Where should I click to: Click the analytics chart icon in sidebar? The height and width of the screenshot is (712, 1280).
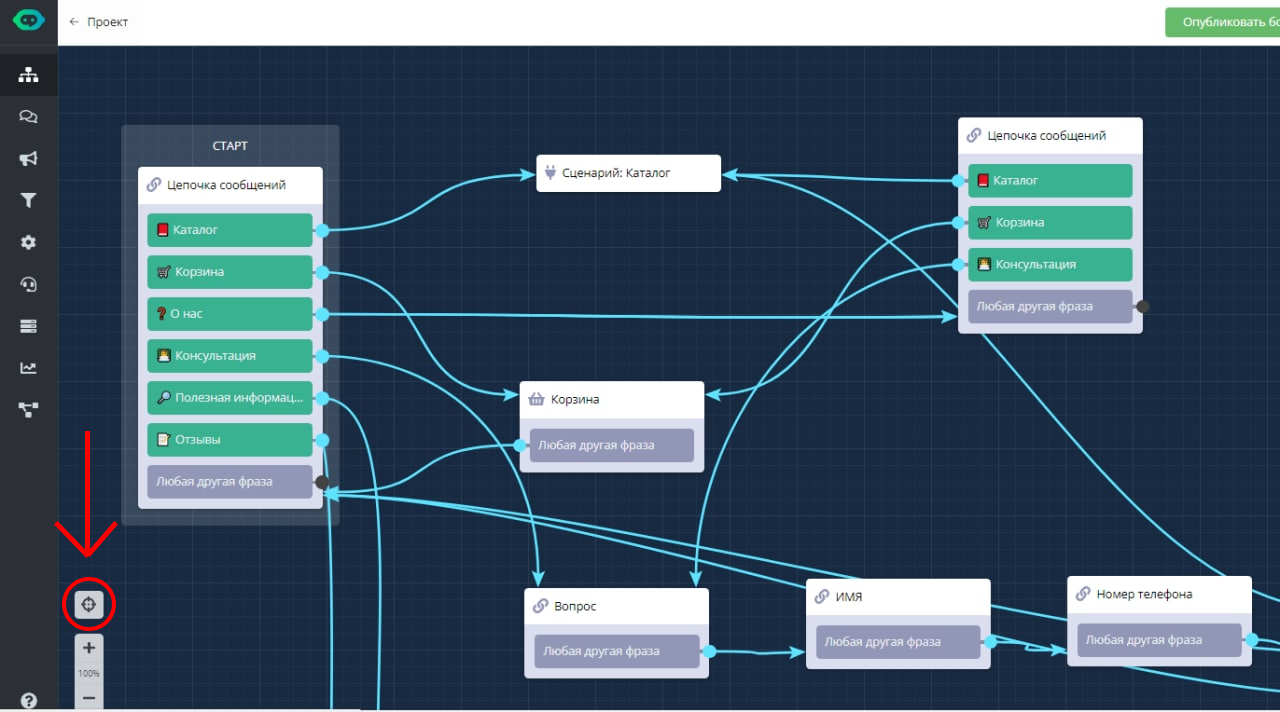point(28,367)
